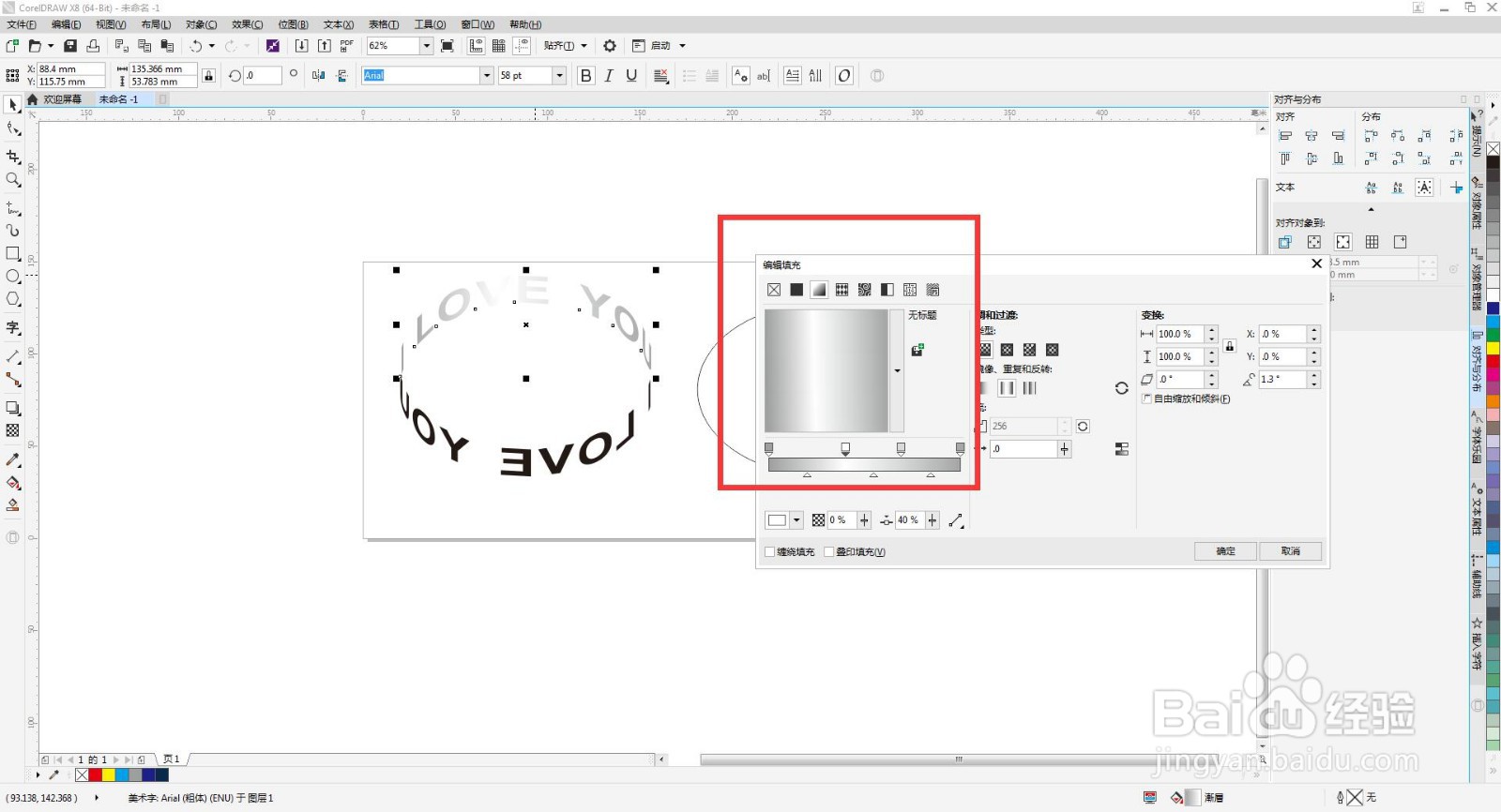Open the 对象(C) menu
Viewport: 1501px width, 812px height.
coord(201,24)
